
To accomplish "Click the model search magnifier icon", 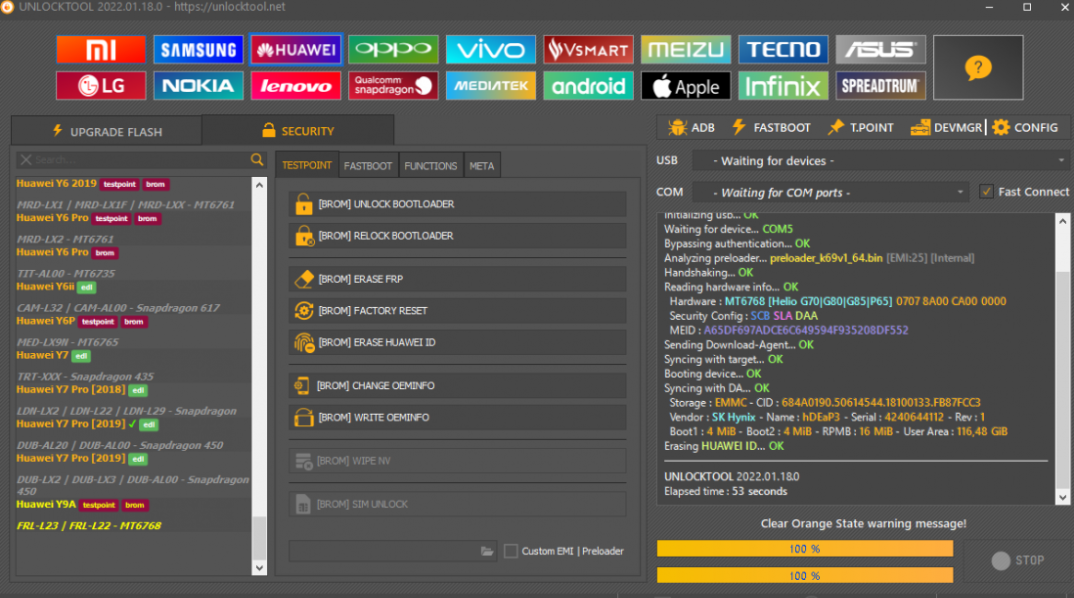I will [257, 160].
